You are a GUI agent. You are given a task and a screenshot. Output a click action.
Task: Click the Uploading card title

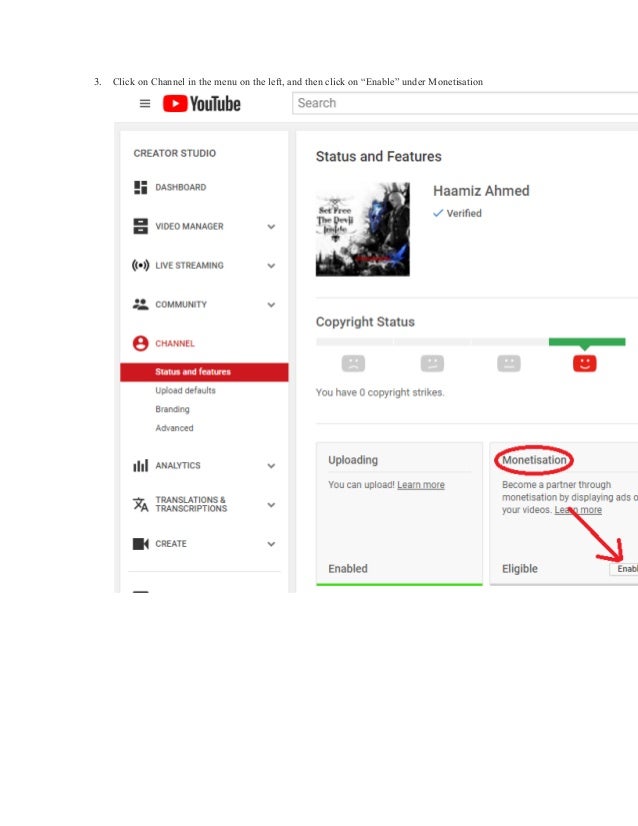coord(353,460)
